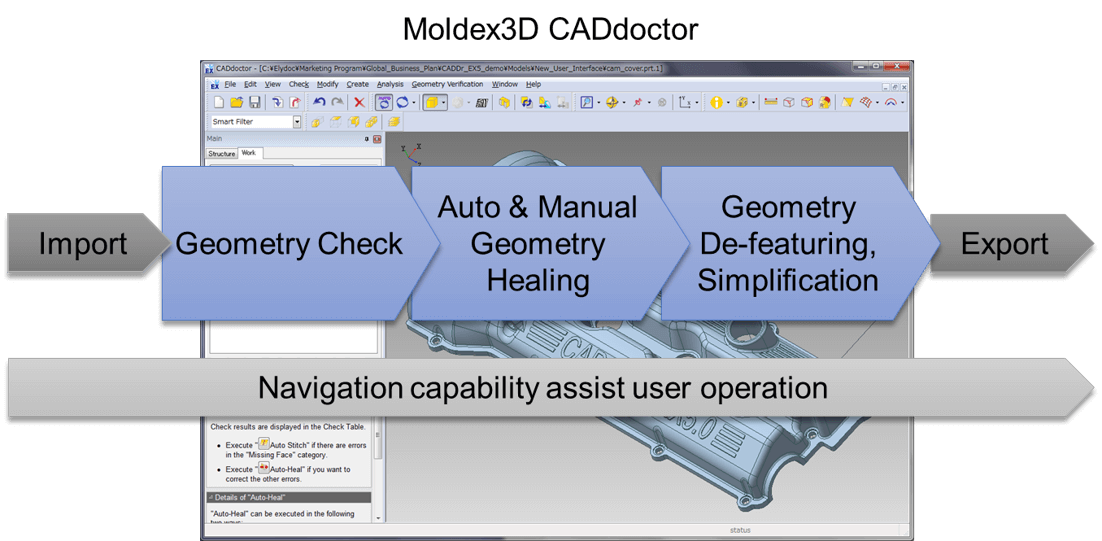Open the zoom magnifier dropdown arrow
1102x541 pixels.
point(599,103)
